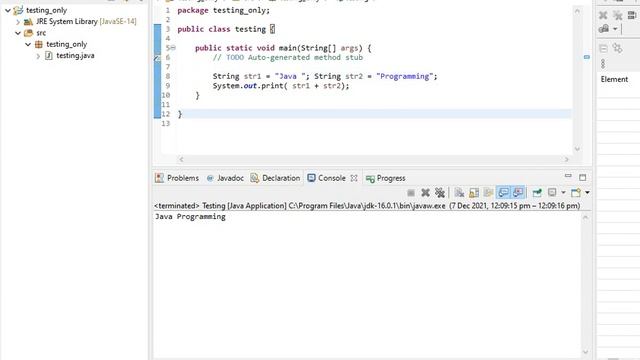Screen dimensions: 640x360
Task: Click the JRE library books icon
Action: pos(28,22)
